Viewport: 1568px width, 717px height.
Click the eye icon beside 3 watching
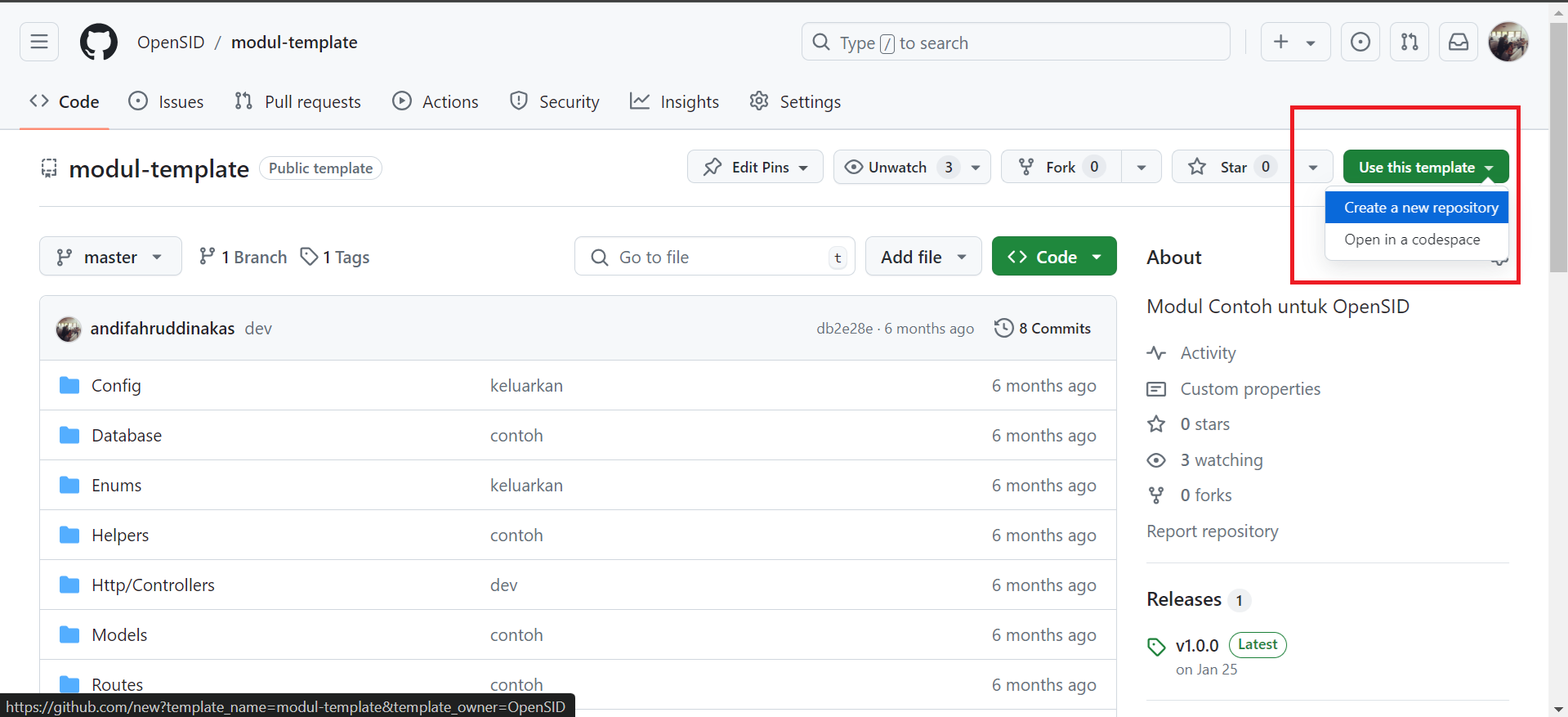(x=1156, y=460)
